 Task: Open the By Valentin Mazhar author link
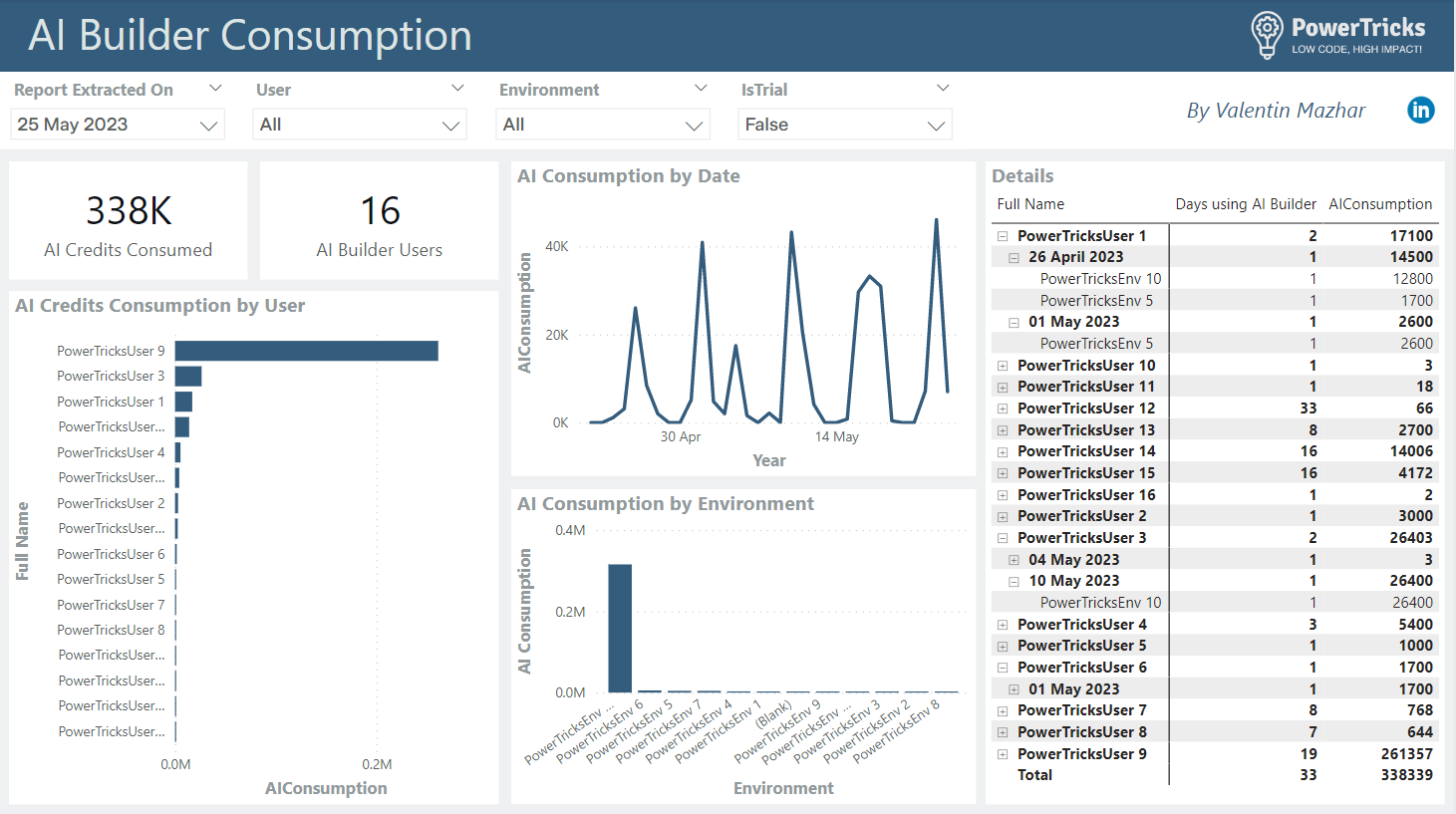tap(1276, 111)
